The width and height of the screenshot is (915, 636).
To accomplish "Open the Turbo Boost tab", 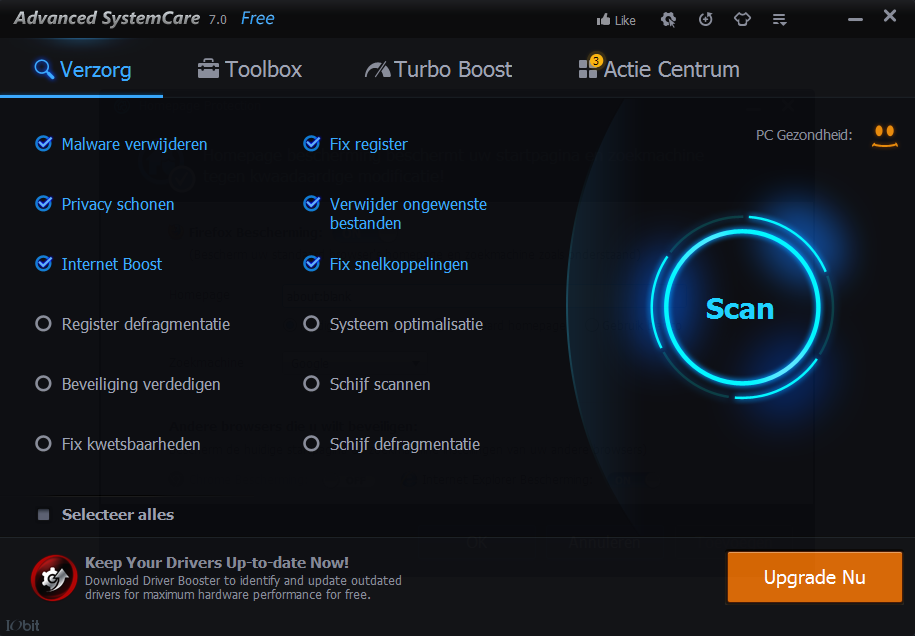I will pyautogui.click(x=438, y=70).
